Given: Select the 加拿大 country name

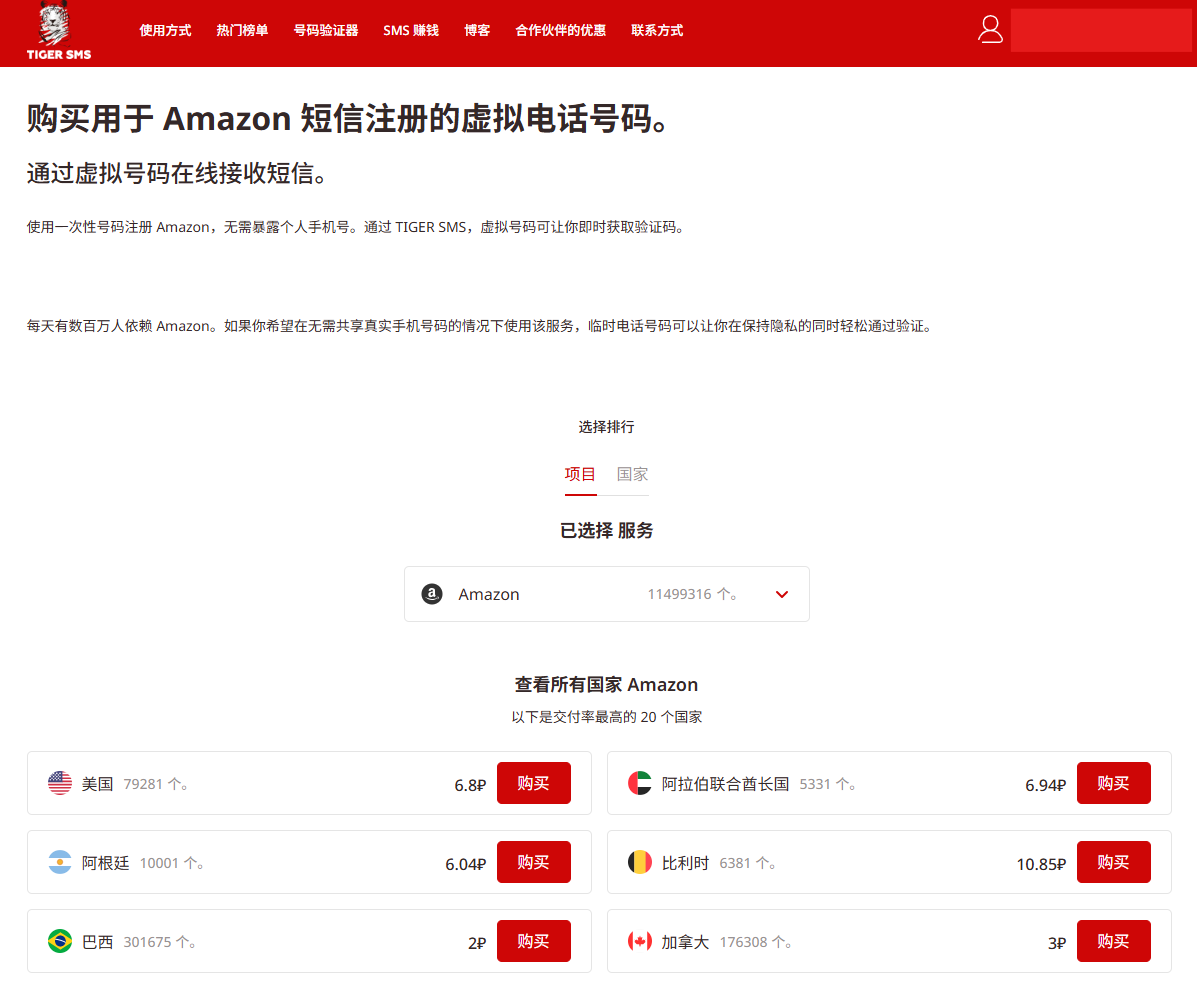Looking at the screenshot, I should [x=685, y=942].
